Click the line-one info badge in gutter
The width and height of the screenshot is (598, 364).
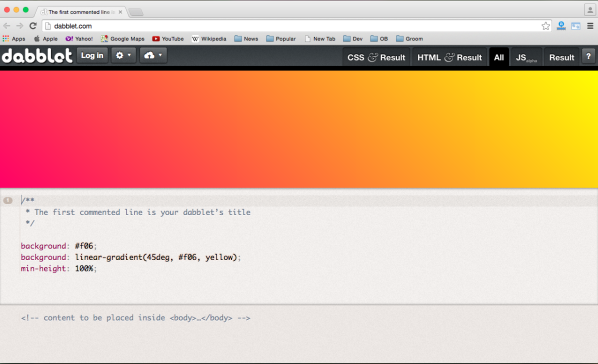point(8,200)
